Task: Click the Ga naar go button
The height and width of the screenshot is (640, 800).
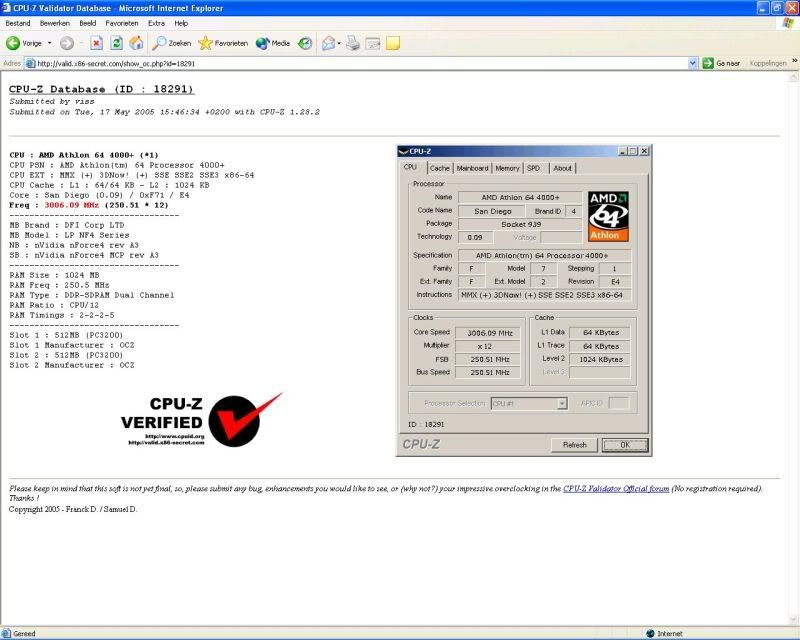Action: pyautogui.click(x=721, y=63)
